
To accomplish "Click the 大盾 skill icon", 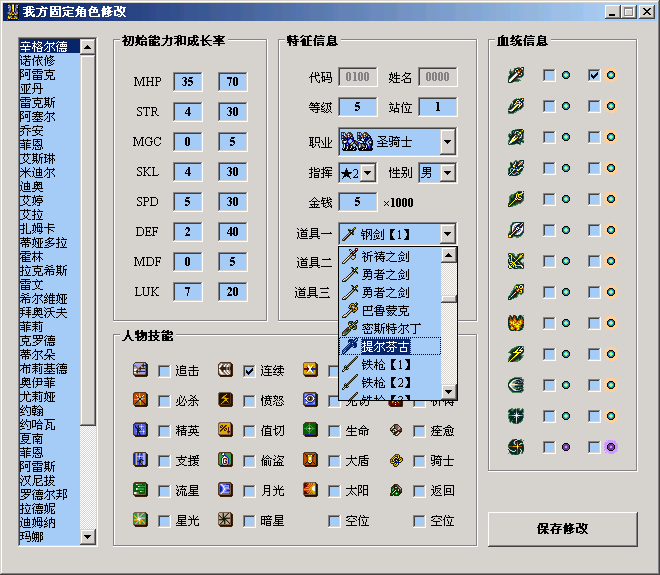I will tap(310, 460).
